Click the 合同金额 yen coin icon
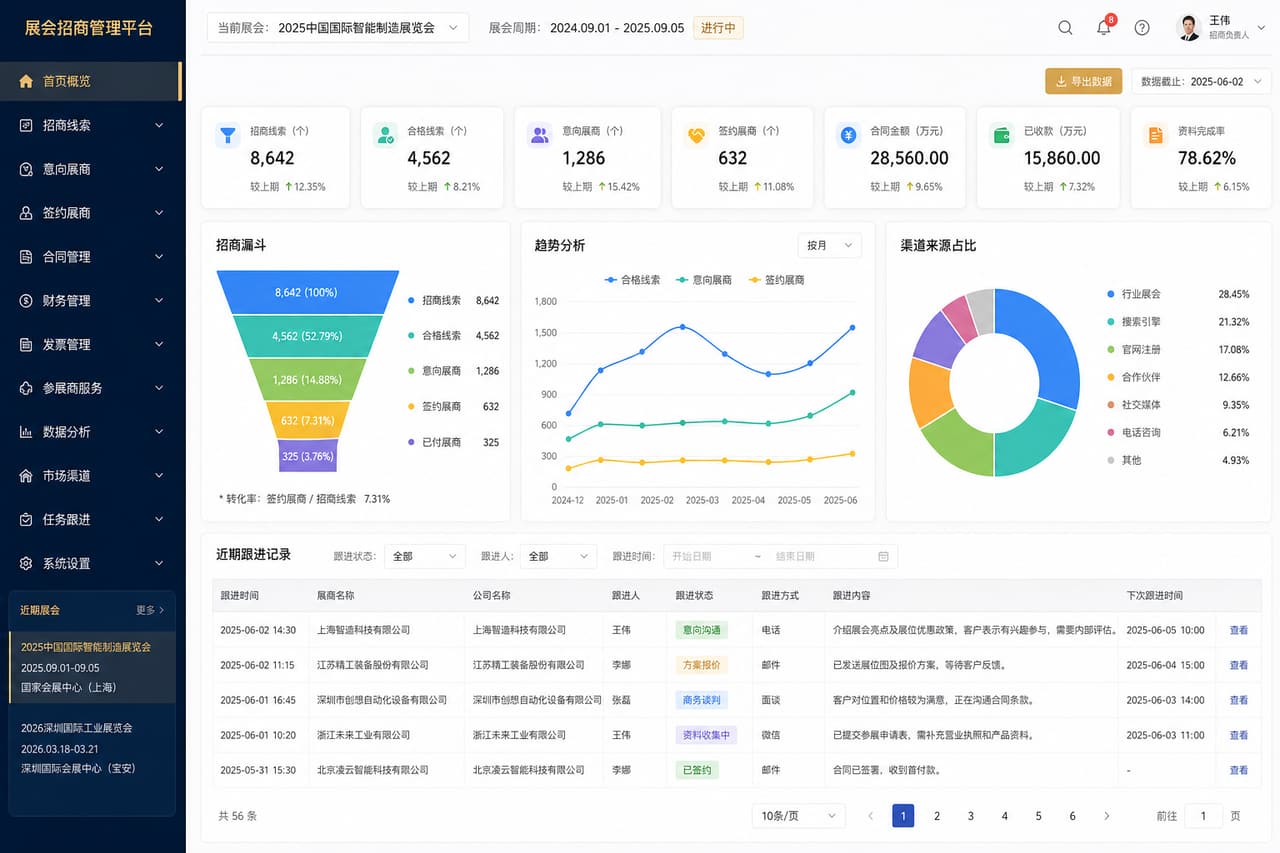The width and height of the screenshot is (1280, 853). click(849, 135)
